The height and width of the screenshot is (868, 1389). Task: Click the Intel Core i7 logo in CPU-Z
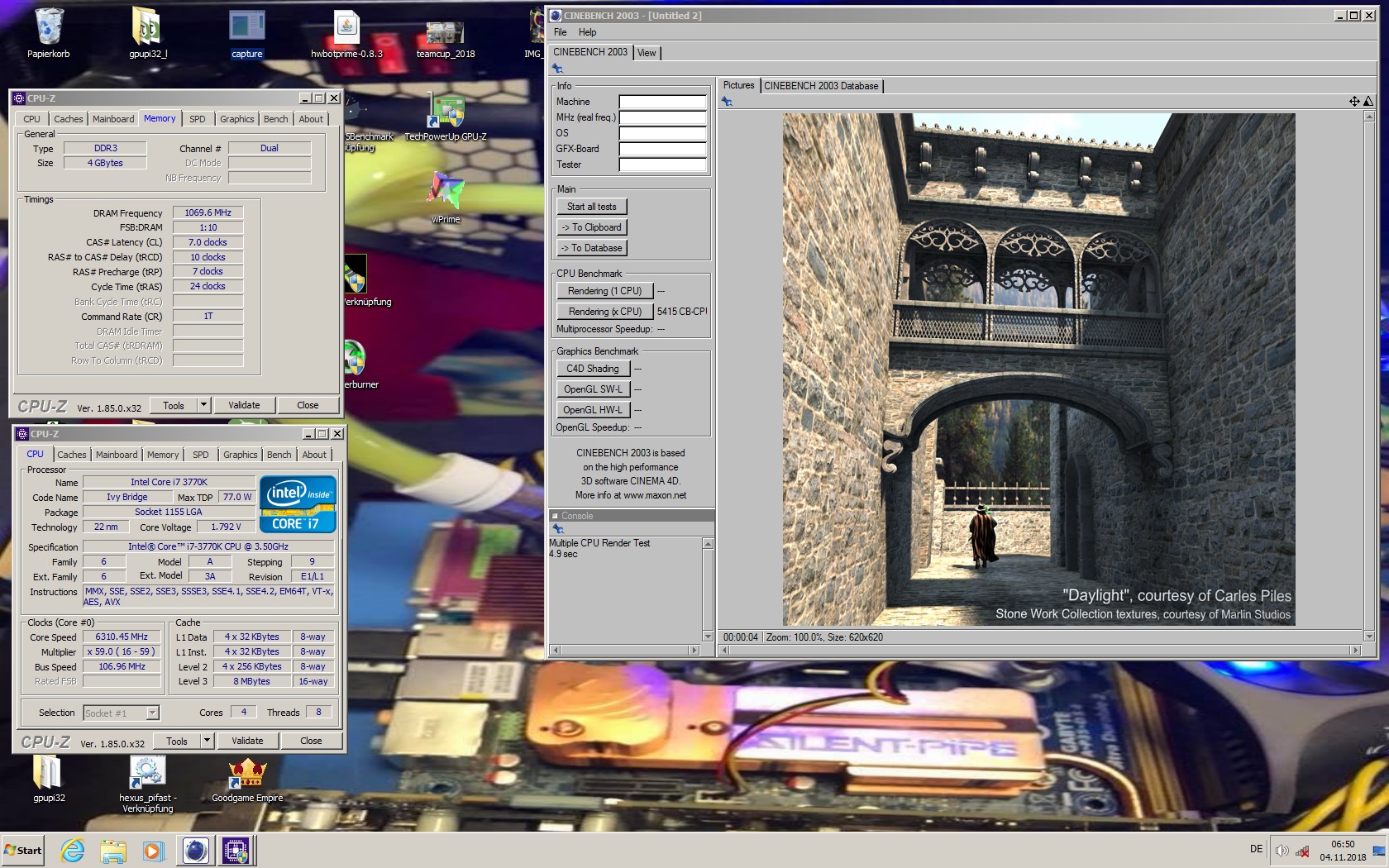tap(298, 503)
